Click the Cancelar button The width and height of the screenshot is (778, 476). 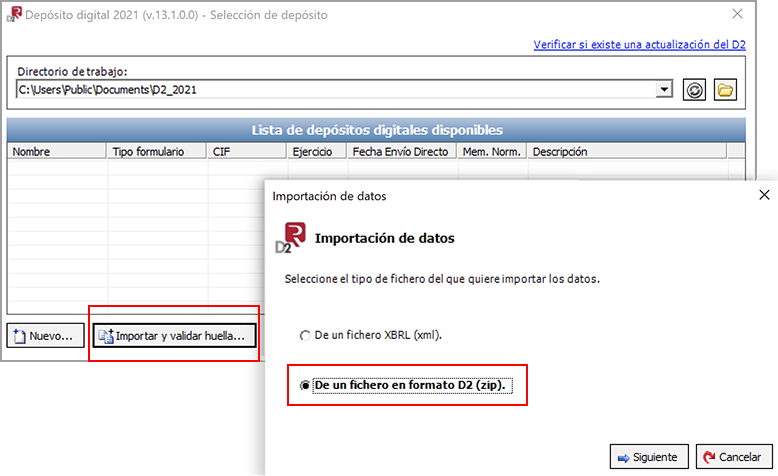[x=734, y=457]
